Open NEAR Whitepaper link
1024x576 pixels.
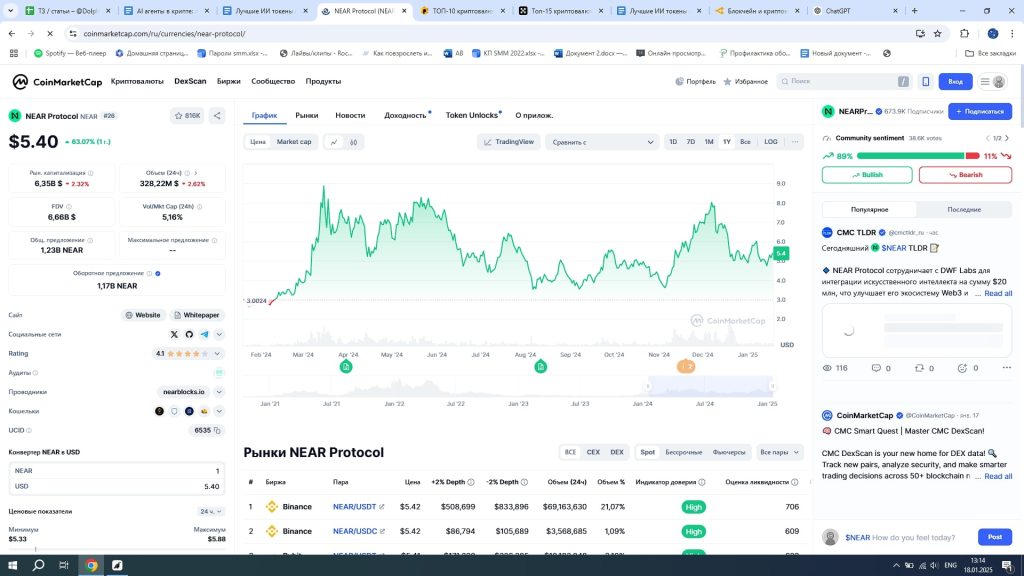[x=197, y=315]
